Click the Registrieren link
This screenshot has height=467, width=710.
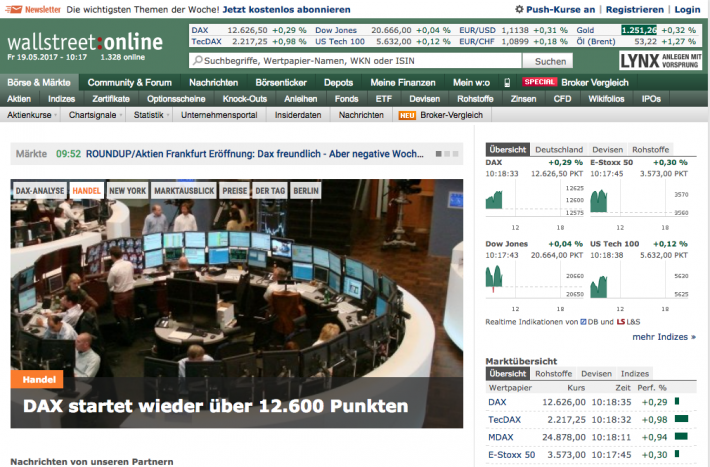[x=634, y=10]
